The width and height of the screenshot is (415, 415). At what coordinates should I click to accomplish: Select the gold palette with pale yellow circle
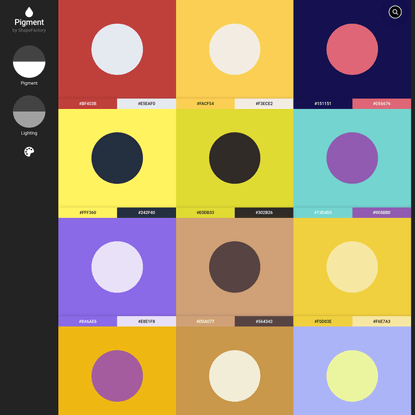352,267
